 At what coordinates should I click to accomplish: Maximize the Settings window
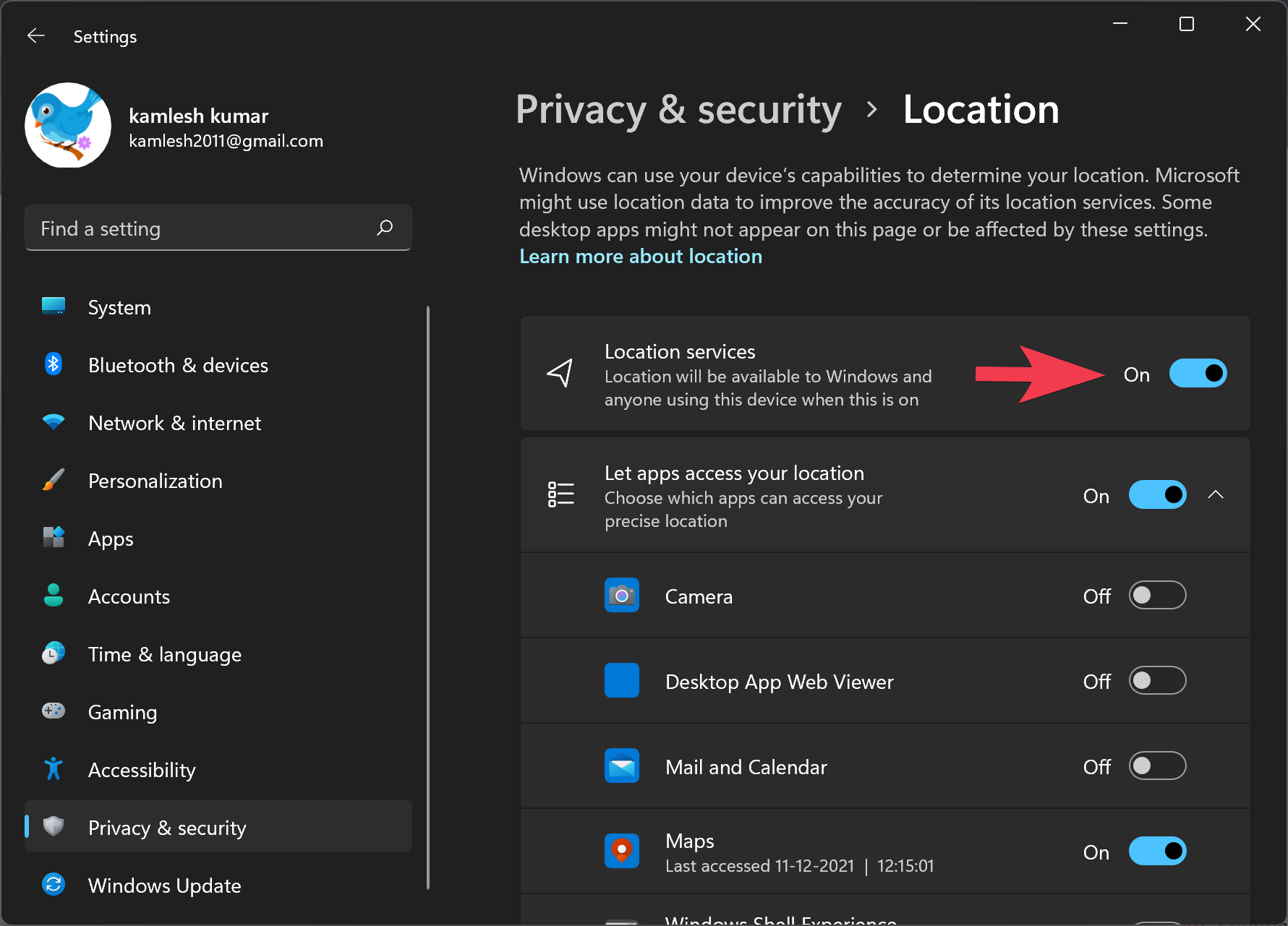pyautogui.click(x=1187, y=24)
